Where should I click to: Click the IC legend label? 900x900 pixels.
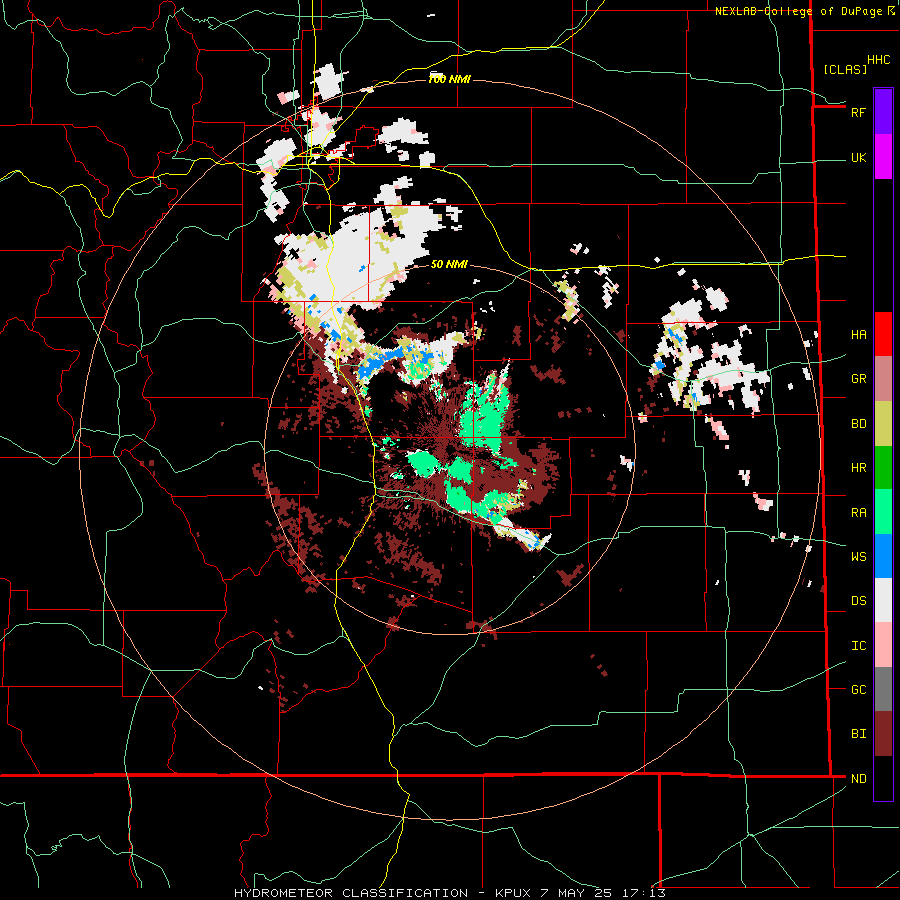[x=858, y=645]
